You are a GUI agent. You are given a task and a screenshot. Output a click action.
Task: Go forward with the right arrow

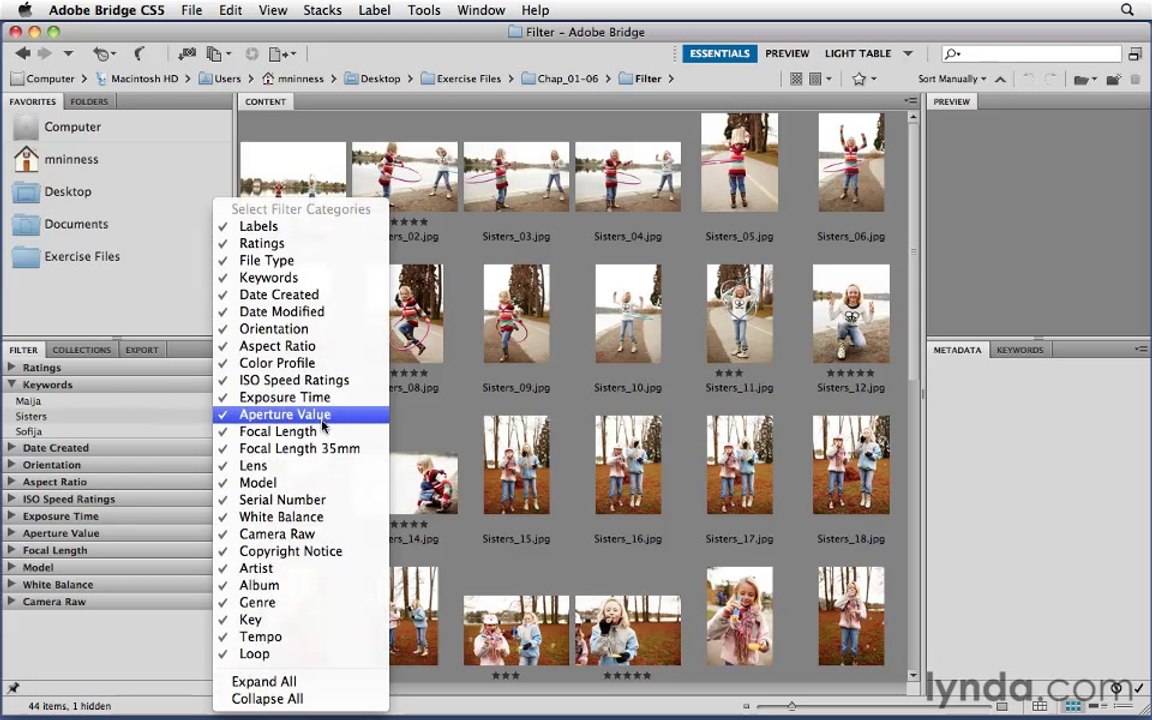[45, 54]
